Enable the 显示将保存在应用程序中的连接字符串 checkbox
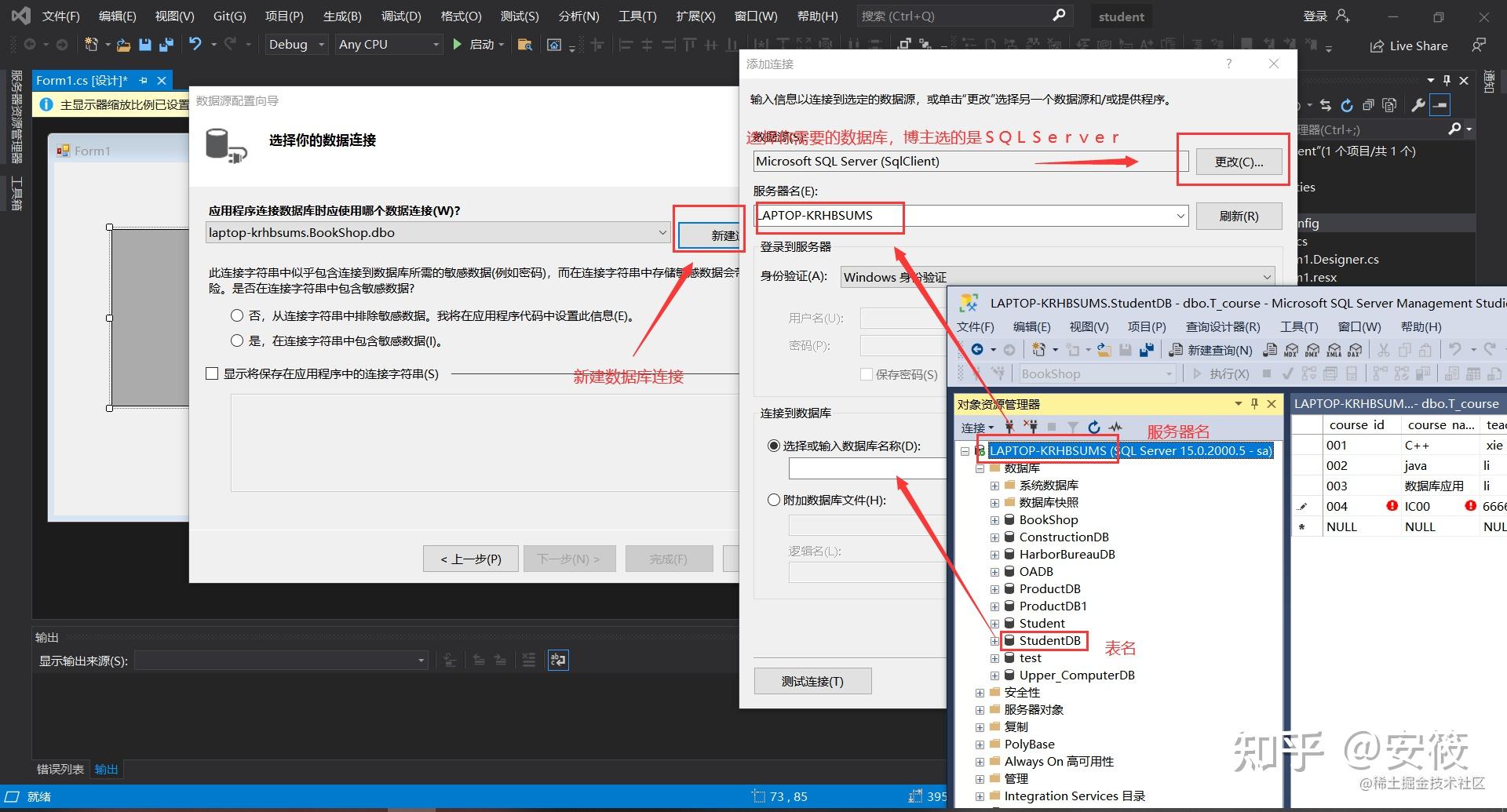Image resolution: width=1507 pixels, height=812 pixels. (x=212, y=373)
